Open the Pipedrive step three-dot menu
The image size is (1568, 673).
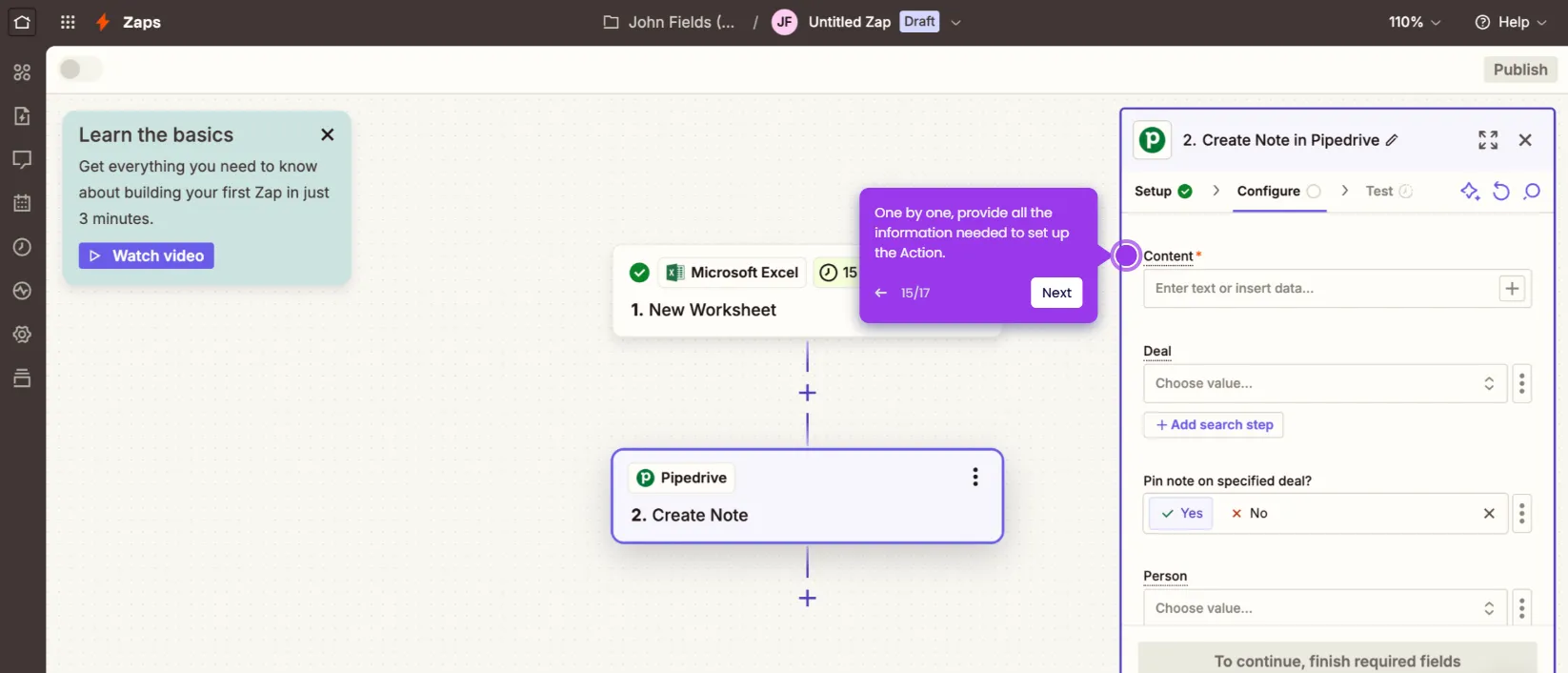tap(975, 478)
